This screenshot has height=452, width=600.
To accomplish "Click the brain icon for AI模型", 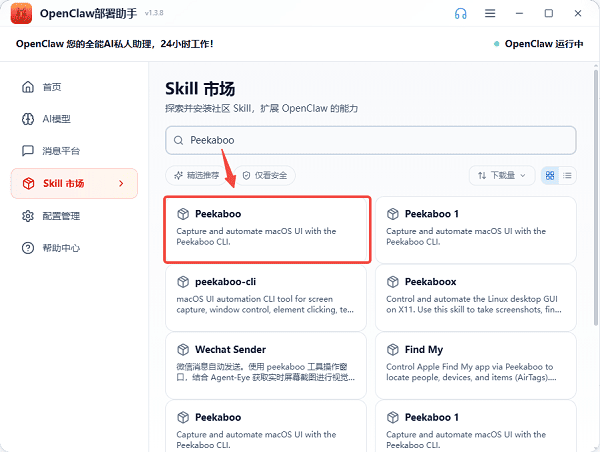I will point(28,119).
